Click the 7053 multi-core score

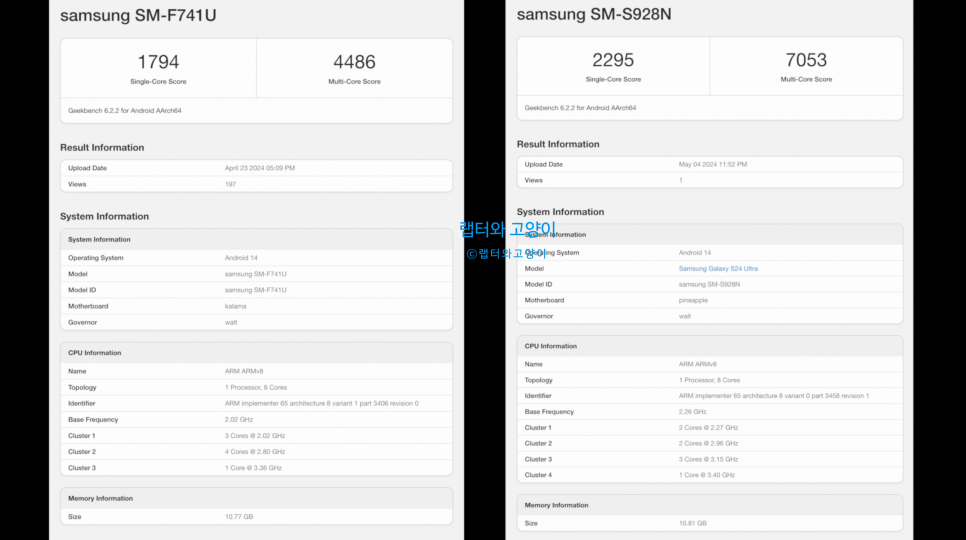click(806, 60)
